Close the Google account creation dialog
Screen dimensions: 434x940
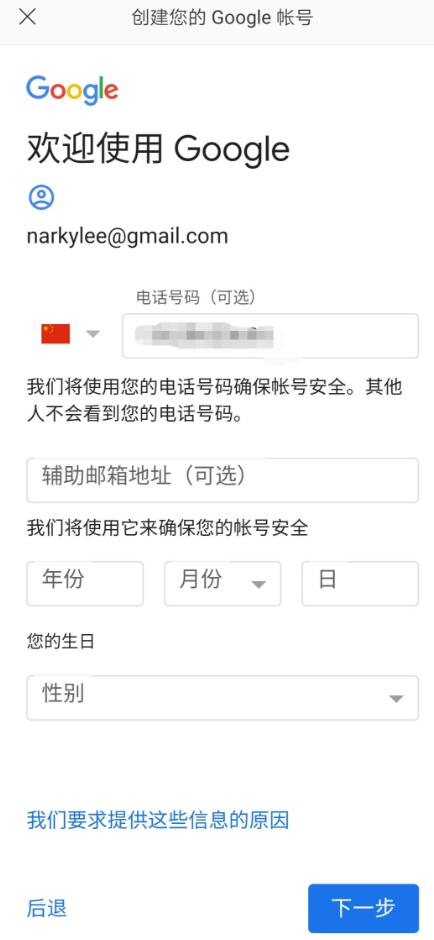(x=28, y=17)
